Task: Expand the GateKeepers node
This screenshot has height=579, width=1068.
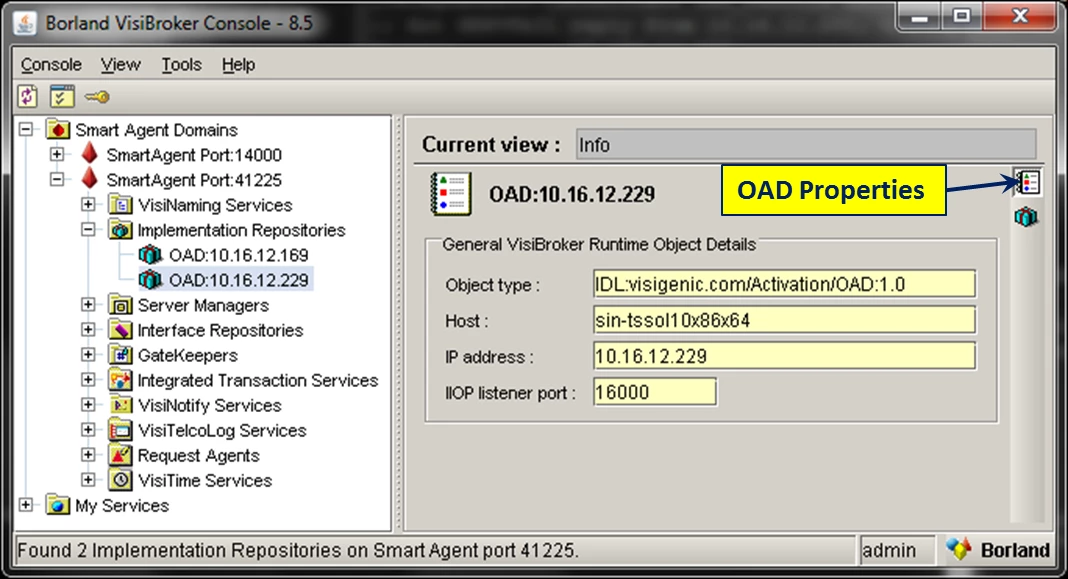Action: tap(89, 354)
